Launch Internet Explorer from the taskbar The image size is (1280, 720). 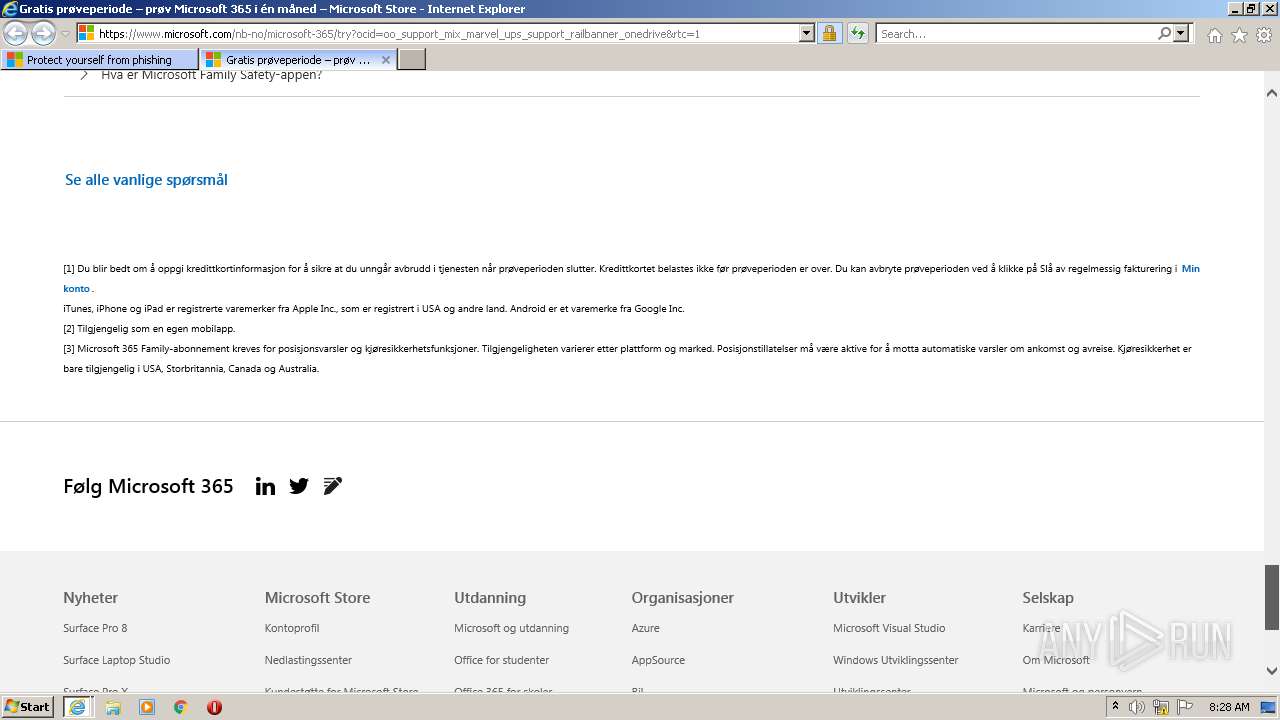point(77,707)
